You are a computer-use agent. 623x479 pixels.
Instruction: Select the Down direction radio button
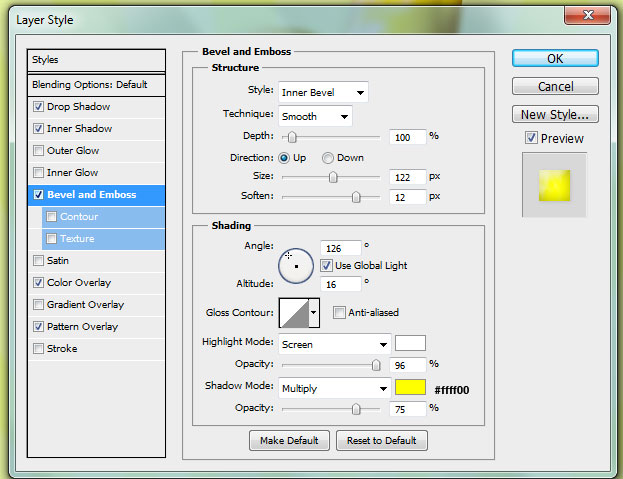tap(328, 158)
